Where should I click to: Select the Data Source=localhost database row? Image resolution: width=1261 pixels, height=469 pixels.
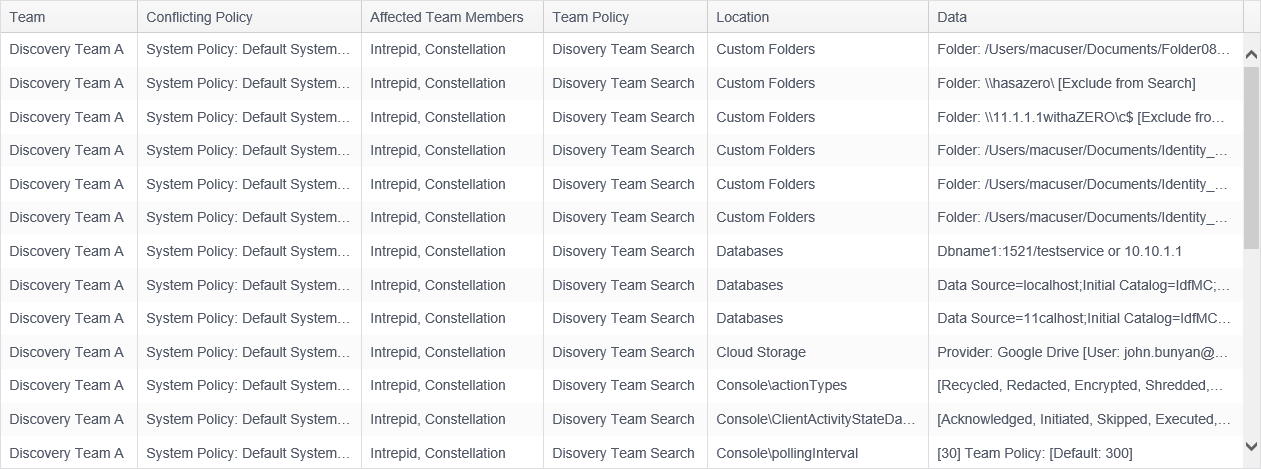point(1083,285)
